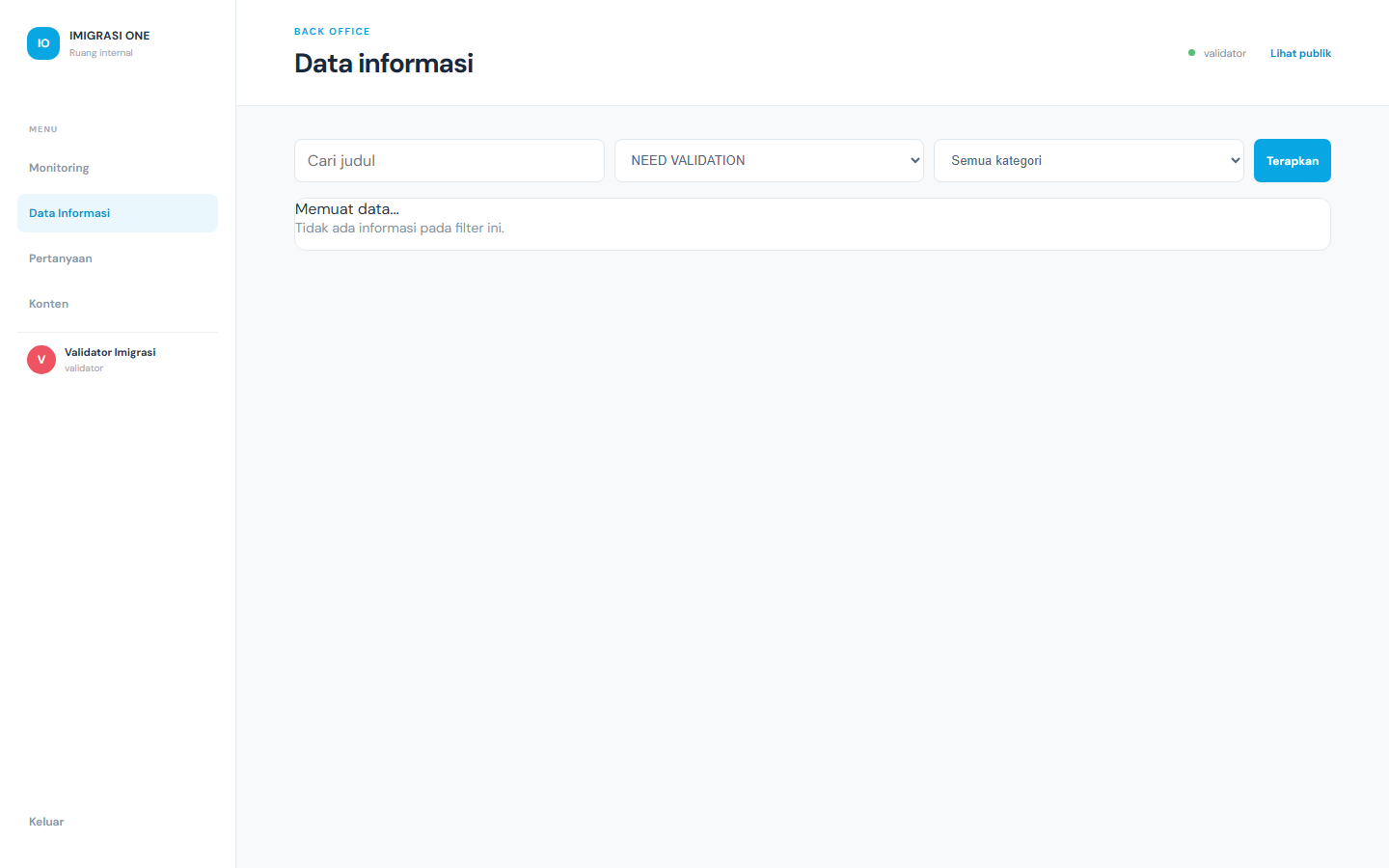1389x868 pixels.
Task: Click the chevron arrow on NEED VALIDATION select
Action: (x=914, y=161)
